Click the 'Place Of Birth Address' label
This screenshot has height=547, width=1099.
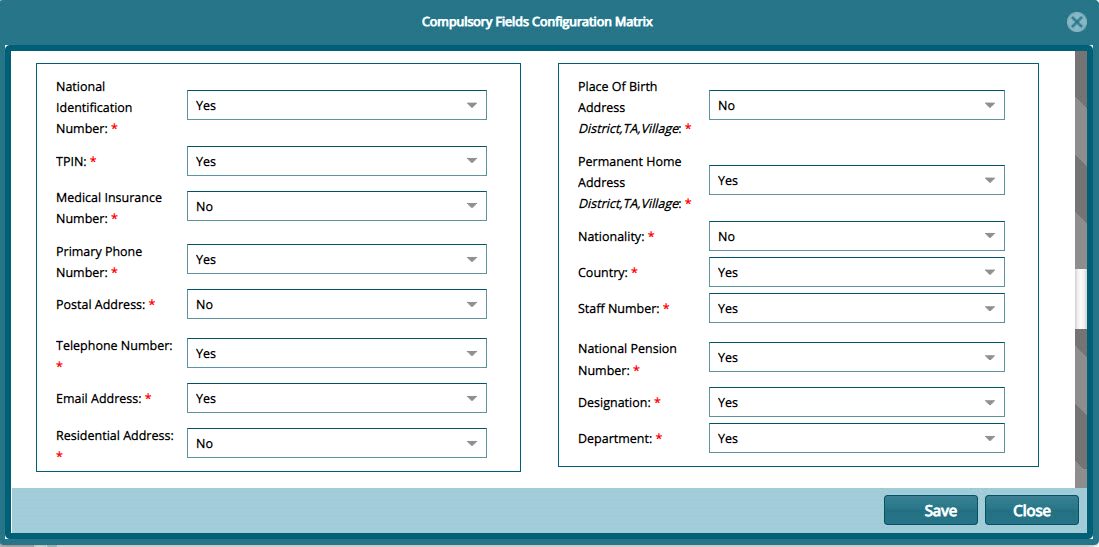(x=617, y=97)
